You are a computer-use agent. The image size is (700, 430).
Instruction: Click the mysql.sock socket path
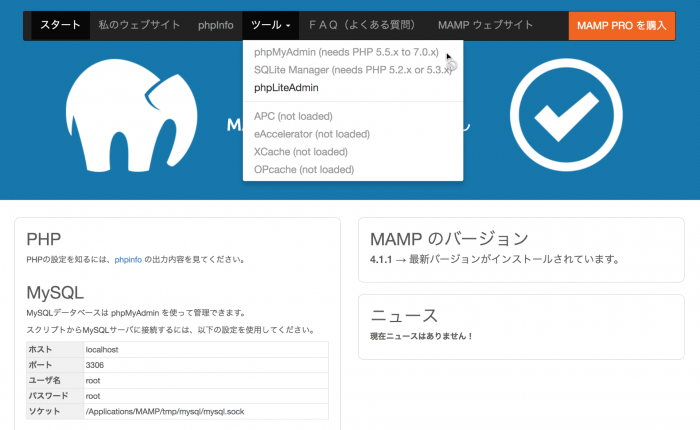165,412
